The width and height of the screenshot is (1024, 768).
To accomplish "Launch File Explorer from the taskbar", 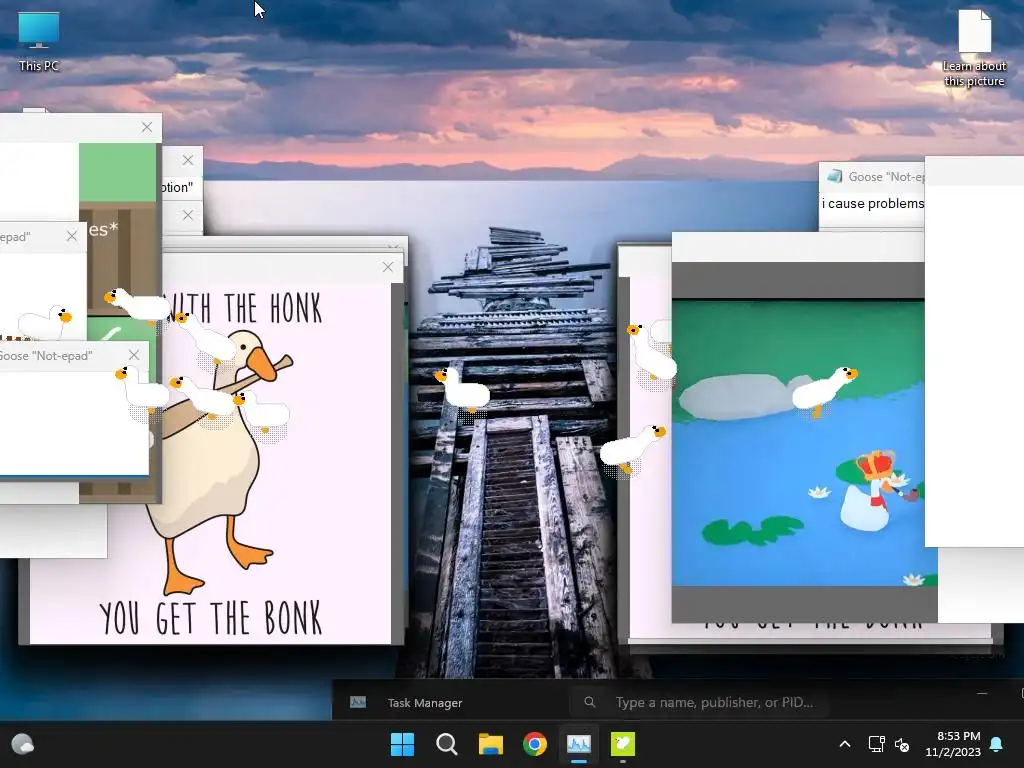I will pyautogui.click(x=490, y=744).
